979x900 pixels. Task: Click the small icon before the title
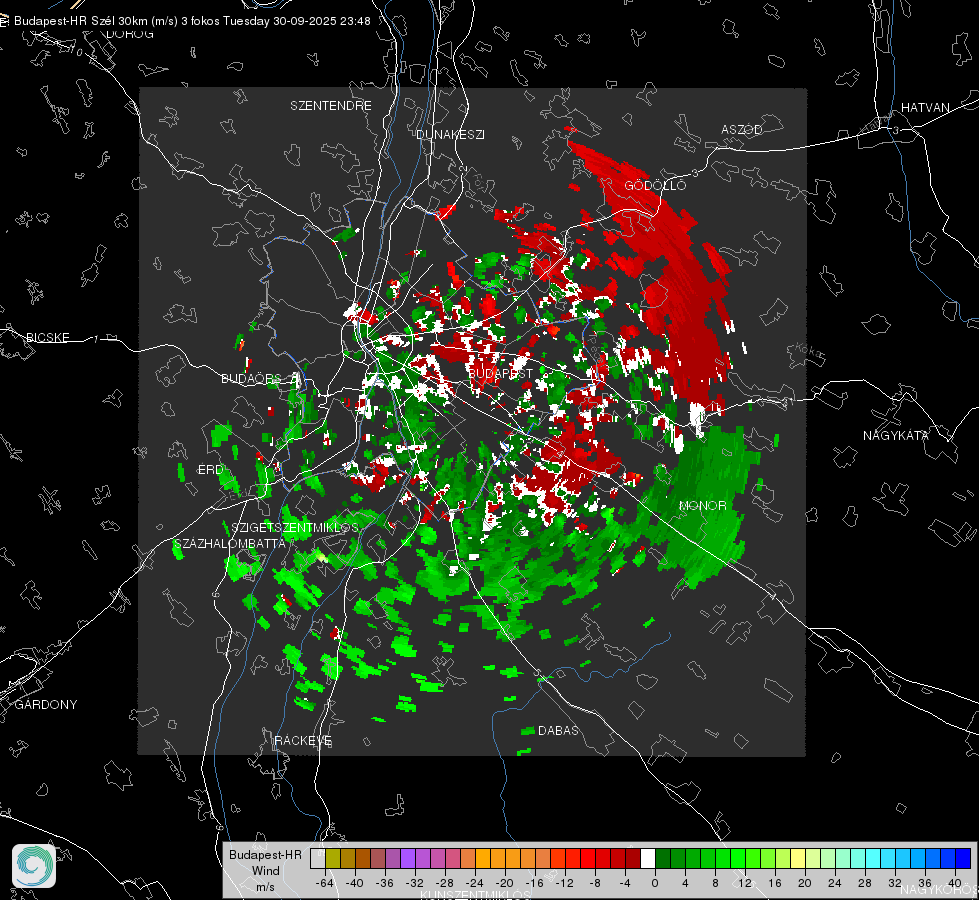[5, 21]
